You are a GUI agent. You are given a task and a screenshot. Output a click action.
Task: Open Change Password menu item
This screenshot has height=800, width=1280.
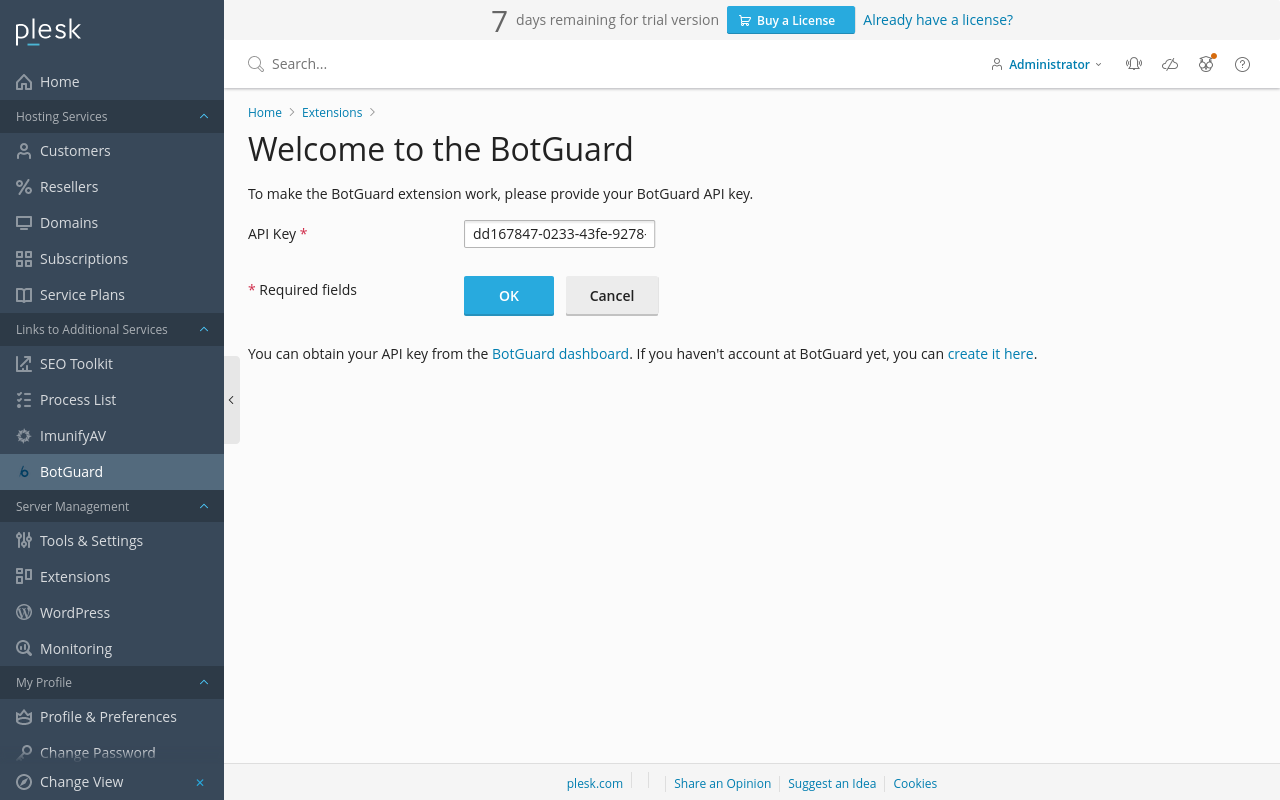click(98, 753)
